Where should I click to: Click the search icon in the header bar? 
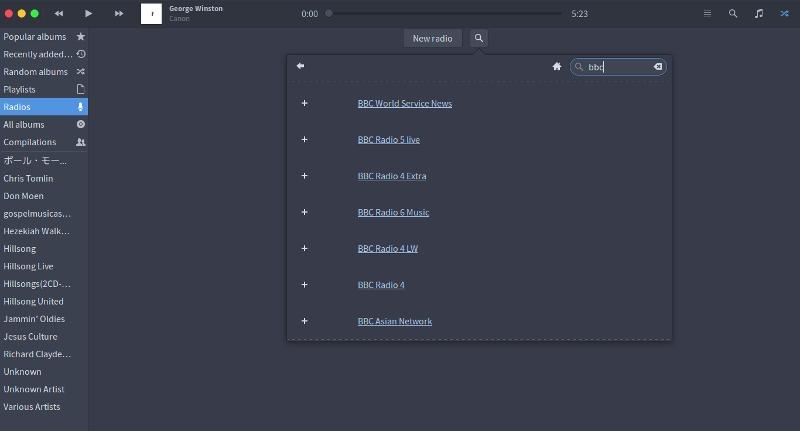pyautogui.click(x=733, y=13)
